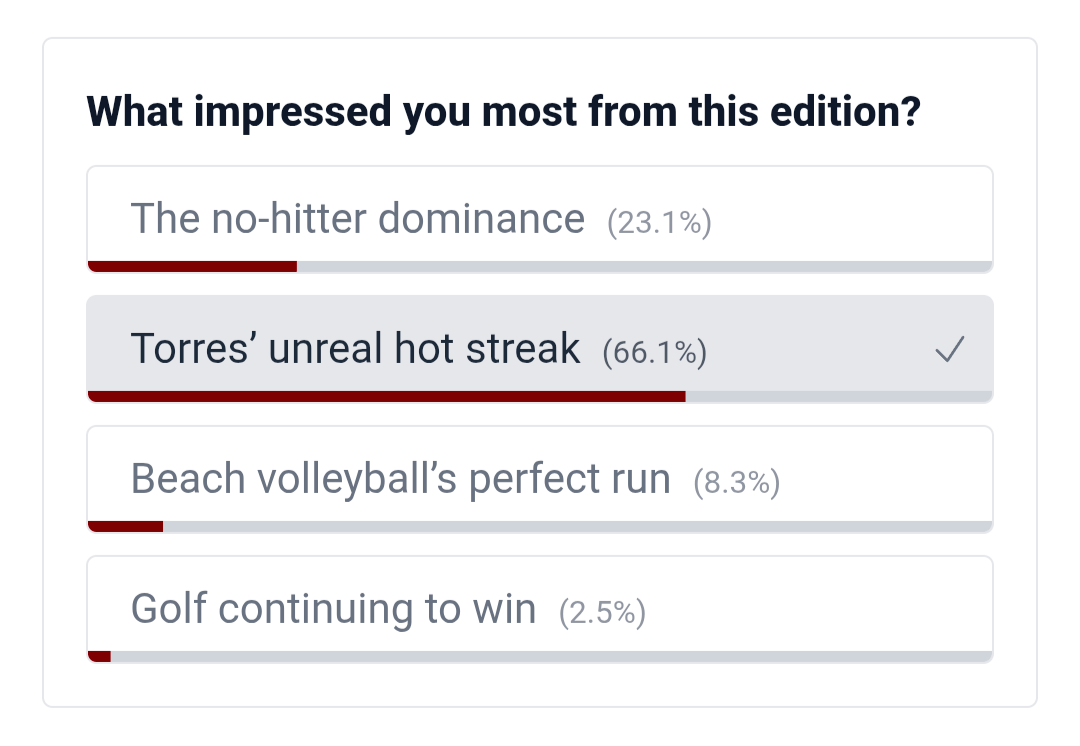Click red filled portion of Torres' bar
This screenshot has width=1080, height=746.
(386, 396)
